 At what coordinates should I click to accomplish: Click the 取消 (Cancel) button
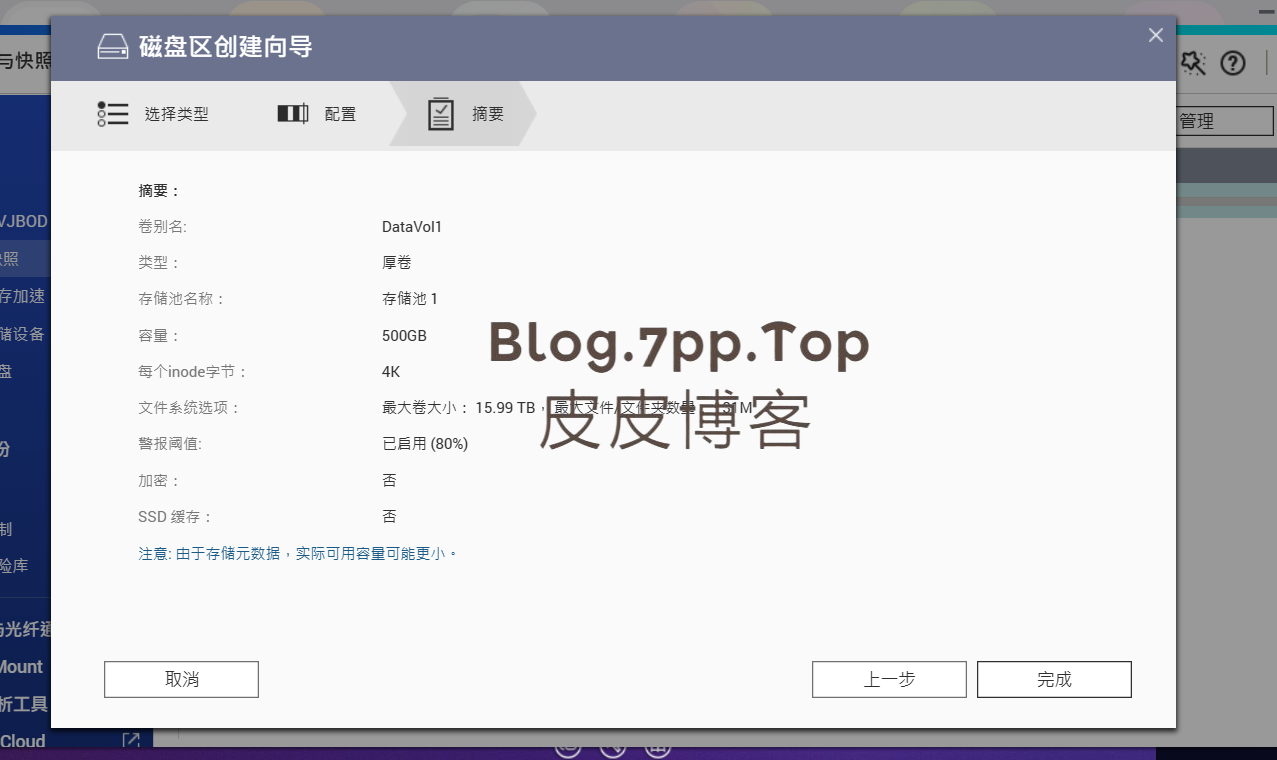pos(181,679)
